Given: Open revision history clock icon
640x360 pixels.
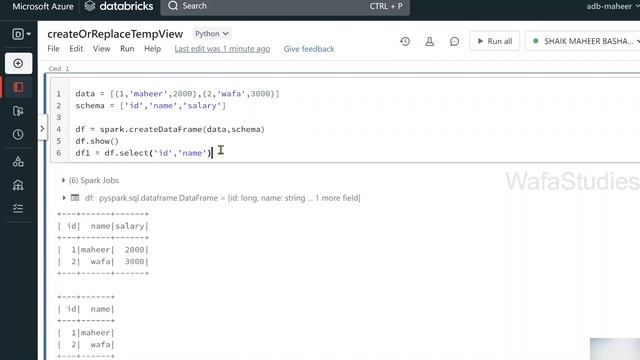Looking at the screenshot, I should pyautogui.click(x=405, y=41).
